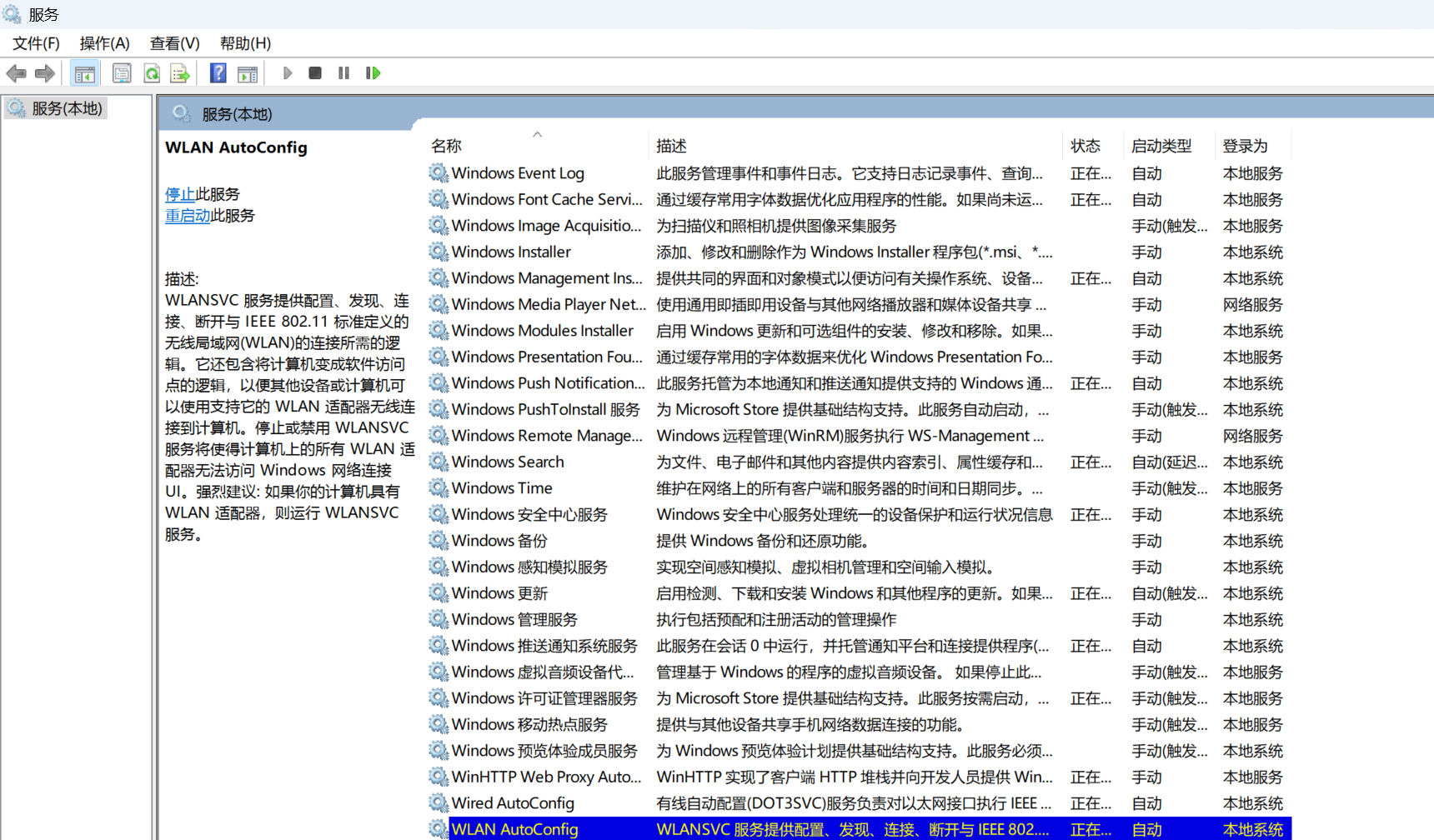Click the Export List toolbar icon
Viewport: 1434px width, 840px height.
pos(180,73)
